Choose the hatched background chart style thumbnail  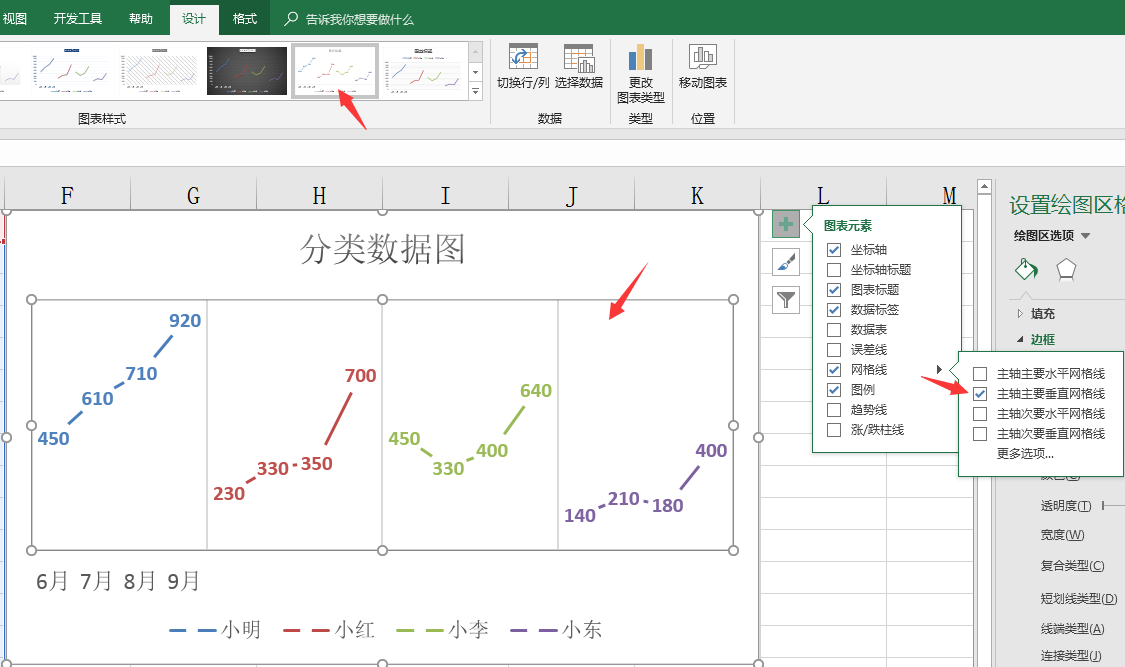click(x=159, y=70)
